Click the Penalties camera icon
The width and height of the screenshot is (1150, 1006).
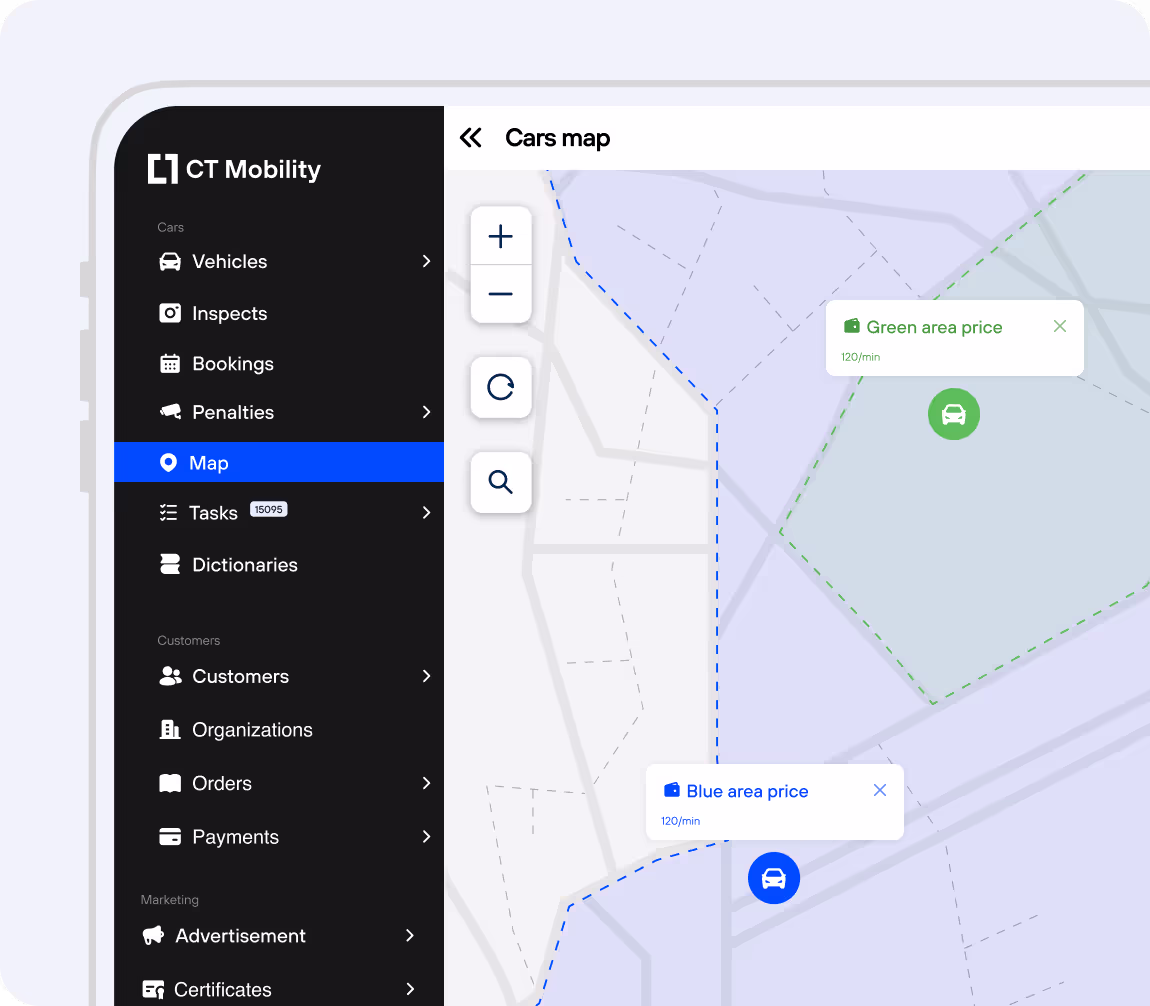[x=171, y=411]
